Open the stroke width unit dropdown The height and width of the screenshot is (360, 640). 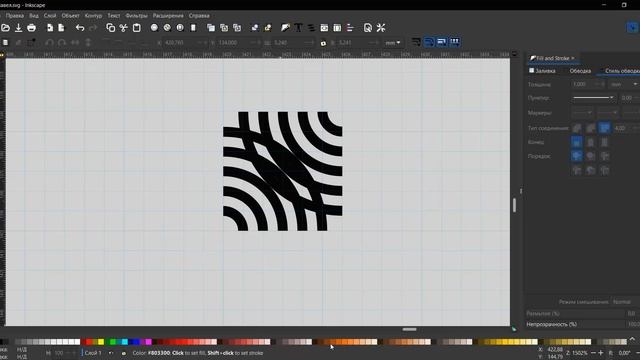click(624, 84)
